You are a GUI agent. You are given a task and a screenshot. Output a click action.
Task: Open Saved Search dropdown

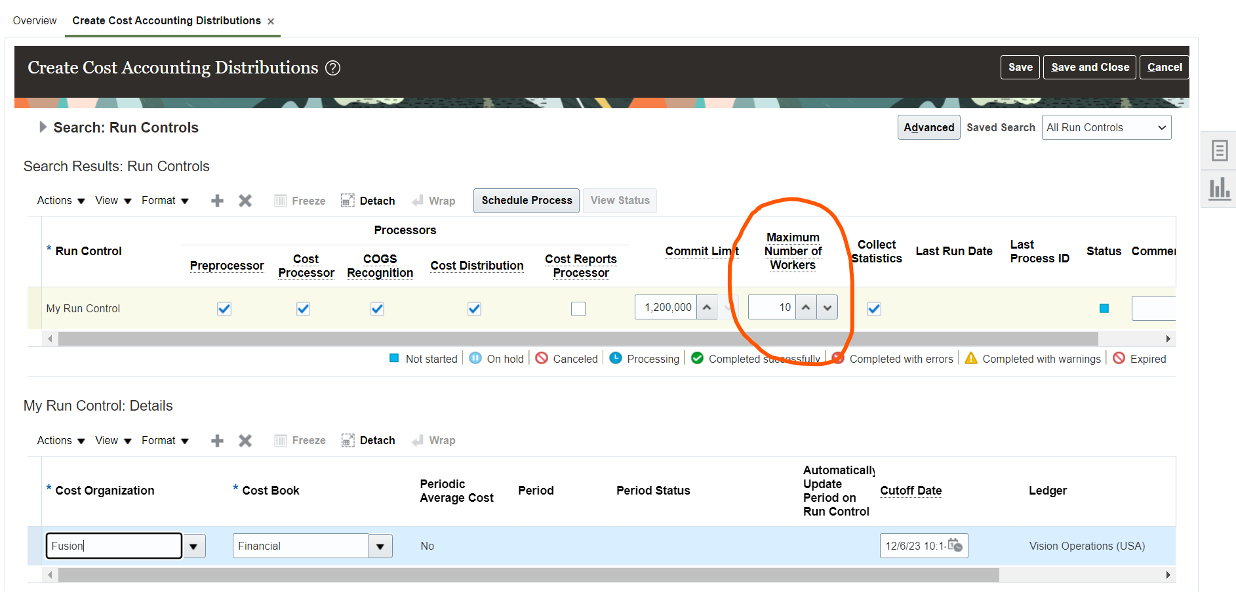click(x=1107, y=127)
